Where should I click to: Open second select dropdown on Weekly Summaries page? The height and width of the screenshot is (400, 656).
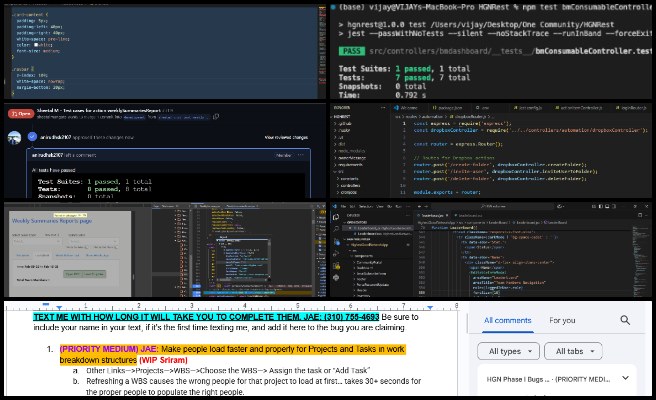(x=93, y=241)
